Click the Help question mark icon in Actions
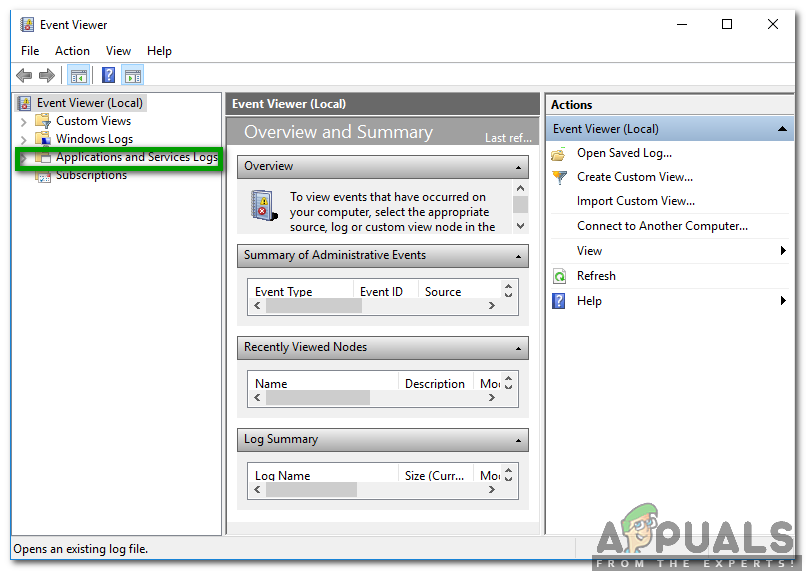The width and height of the screenshot is (806, 571). tap(558, 301)
